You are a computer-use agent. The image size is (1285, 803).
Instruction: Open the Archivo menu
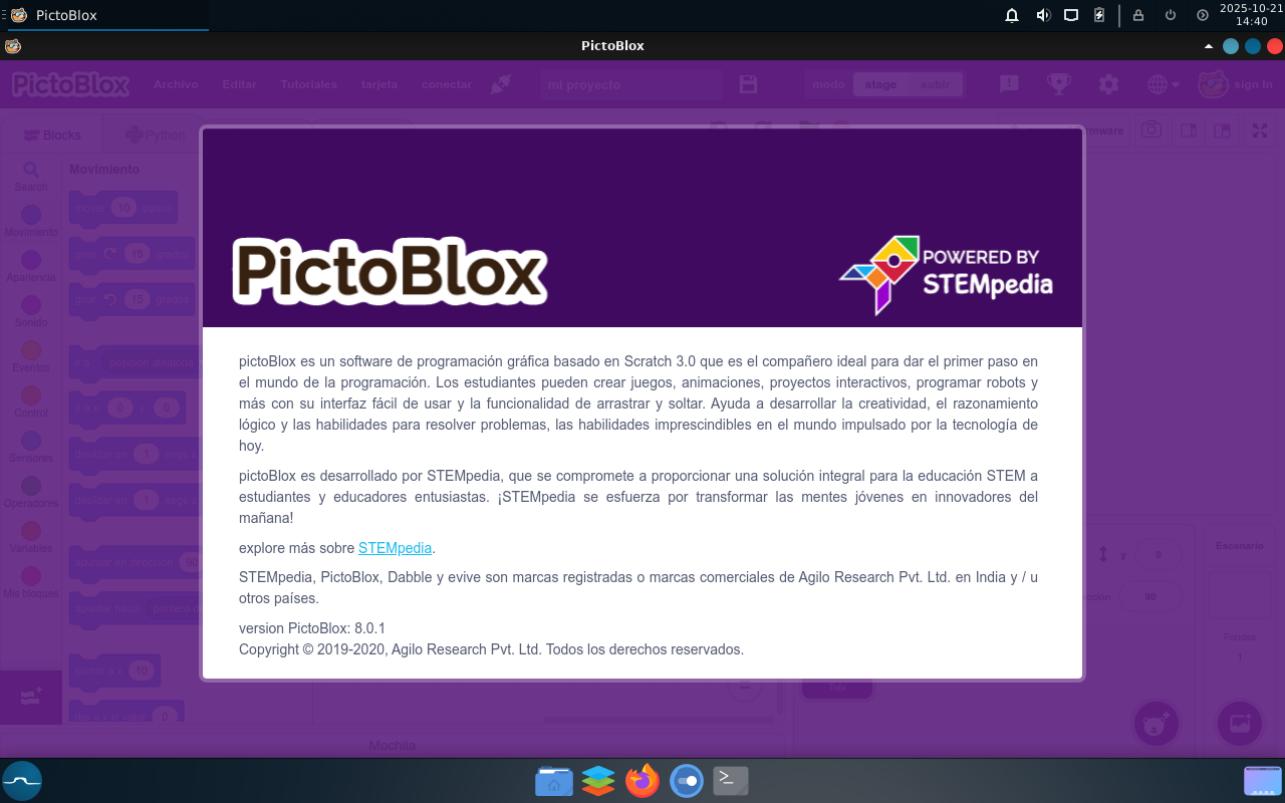[x=176, y=85]
